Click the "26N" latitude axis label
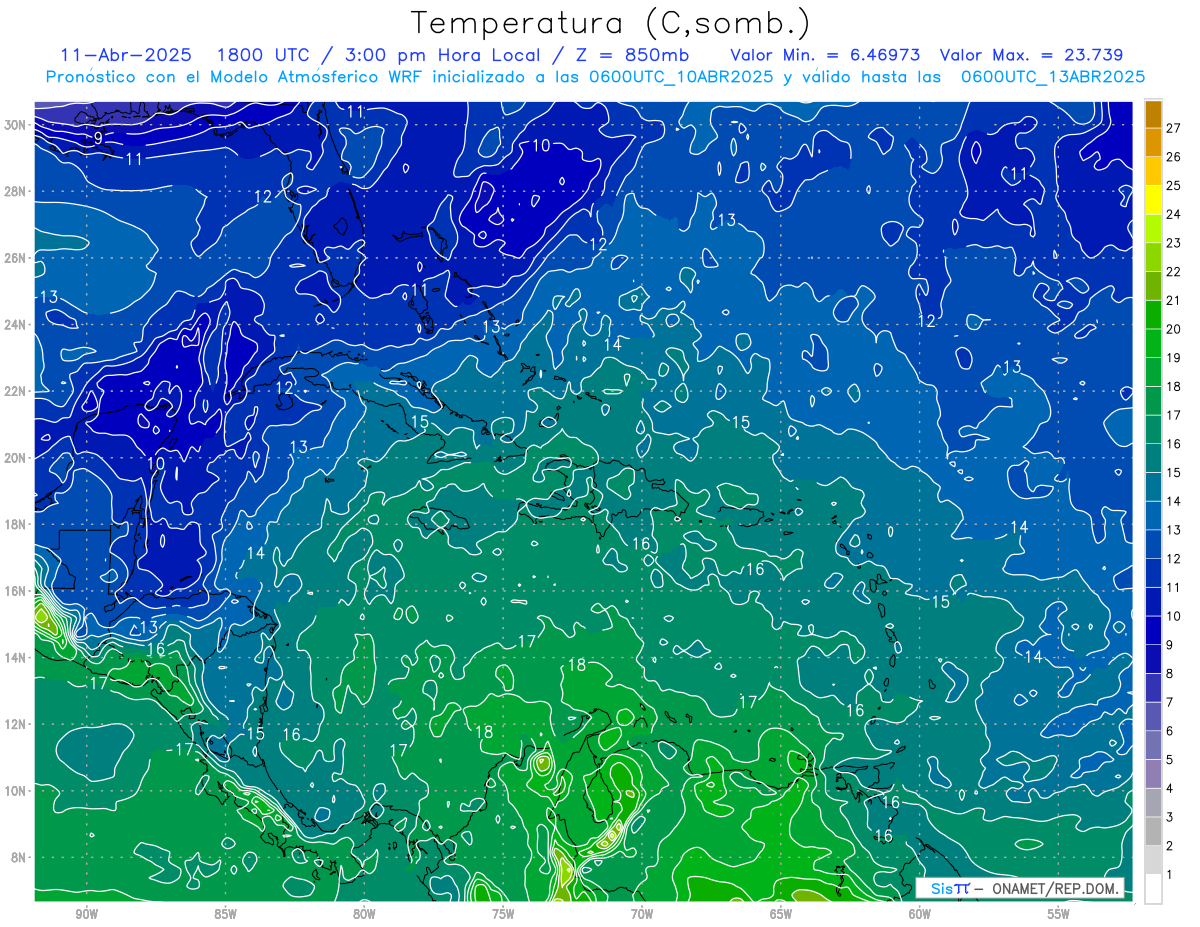The width and height of the screenshot is (1200, 927). pos(15,258)
